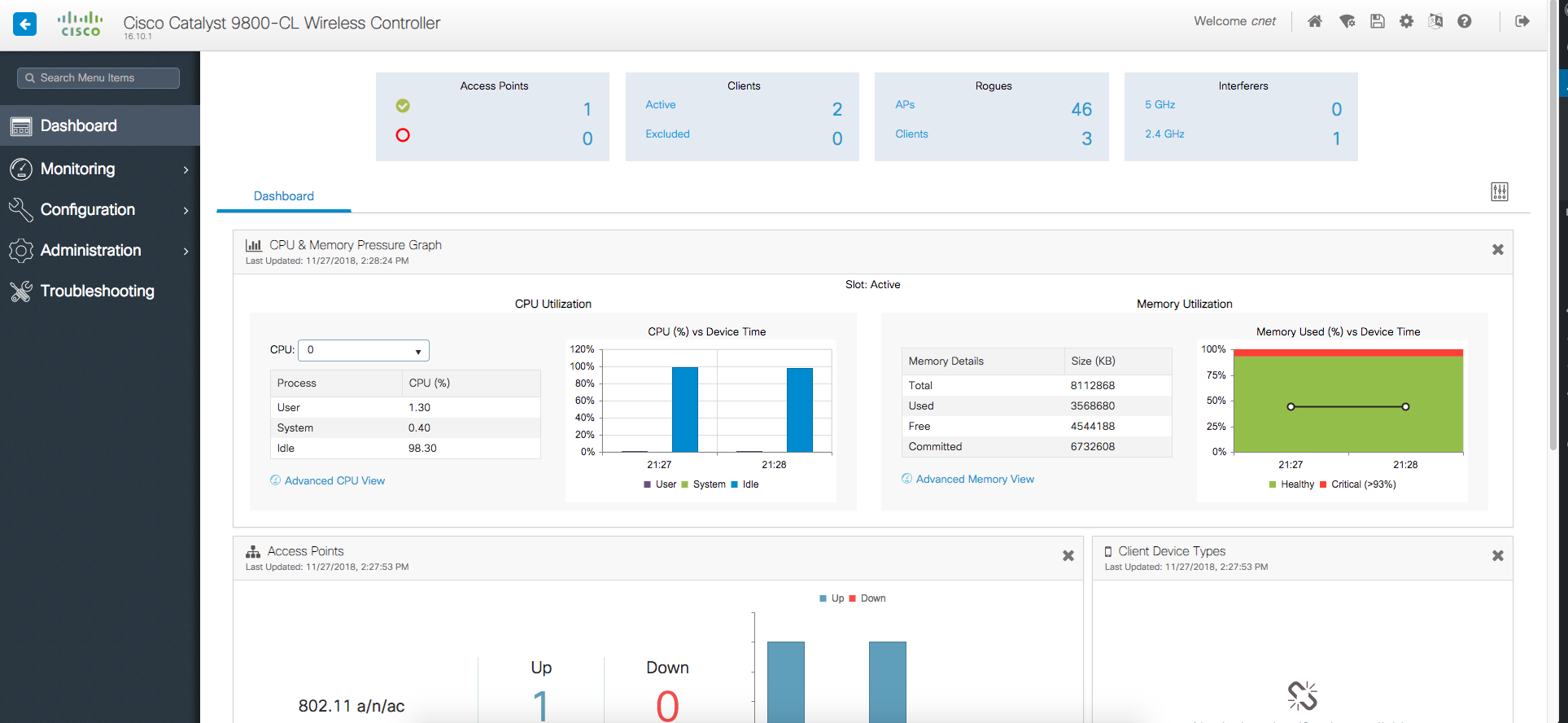Go to home via house icon

[1315, 21]
